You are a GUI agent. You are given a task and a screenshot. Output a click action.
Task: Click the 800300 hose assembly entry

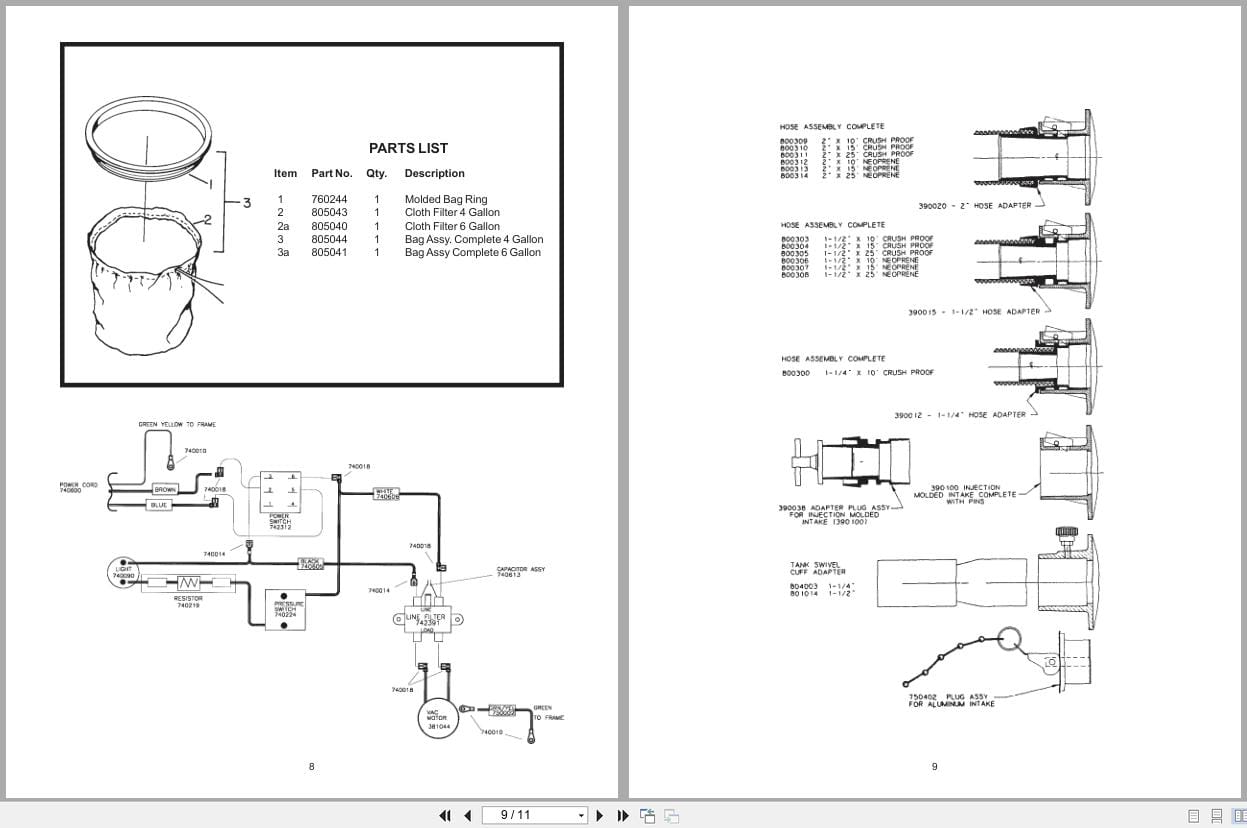pos(858,372)
